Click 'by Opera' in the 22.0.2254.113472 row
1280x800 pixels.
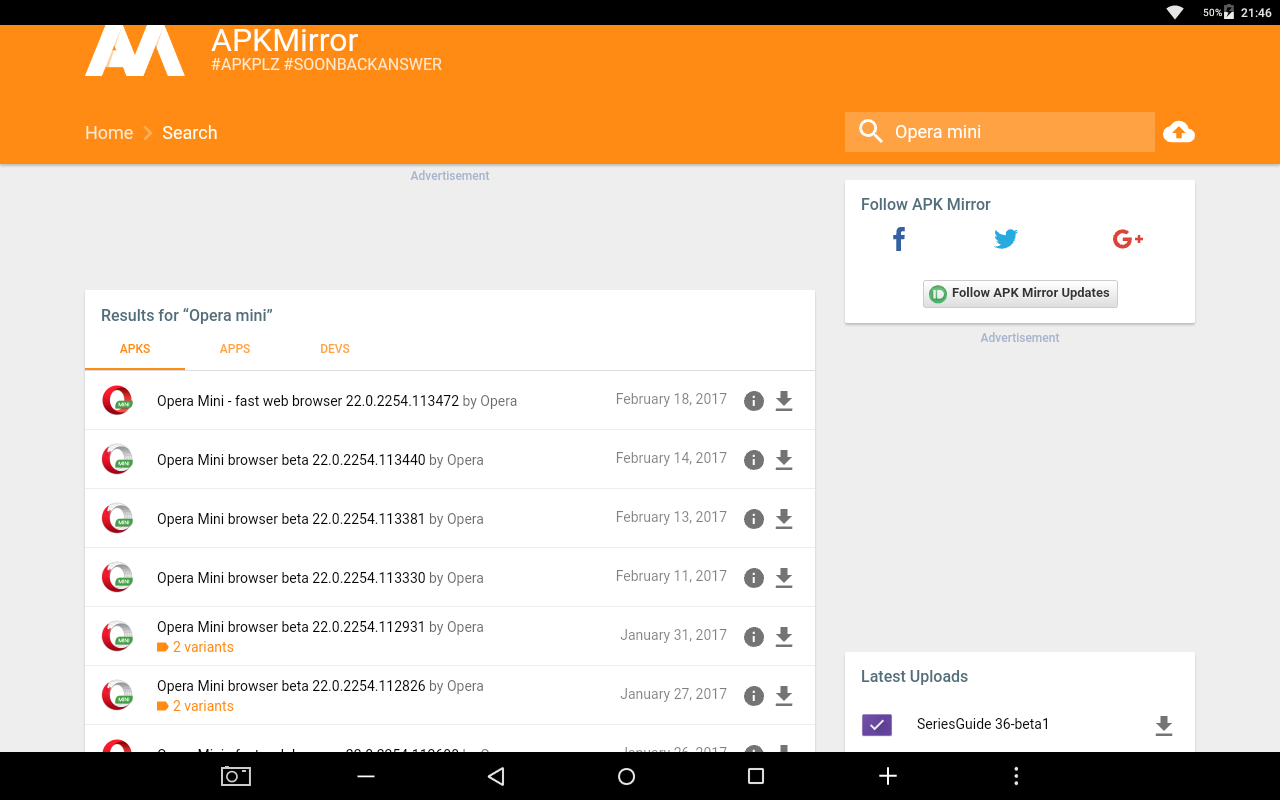[490, 401]
